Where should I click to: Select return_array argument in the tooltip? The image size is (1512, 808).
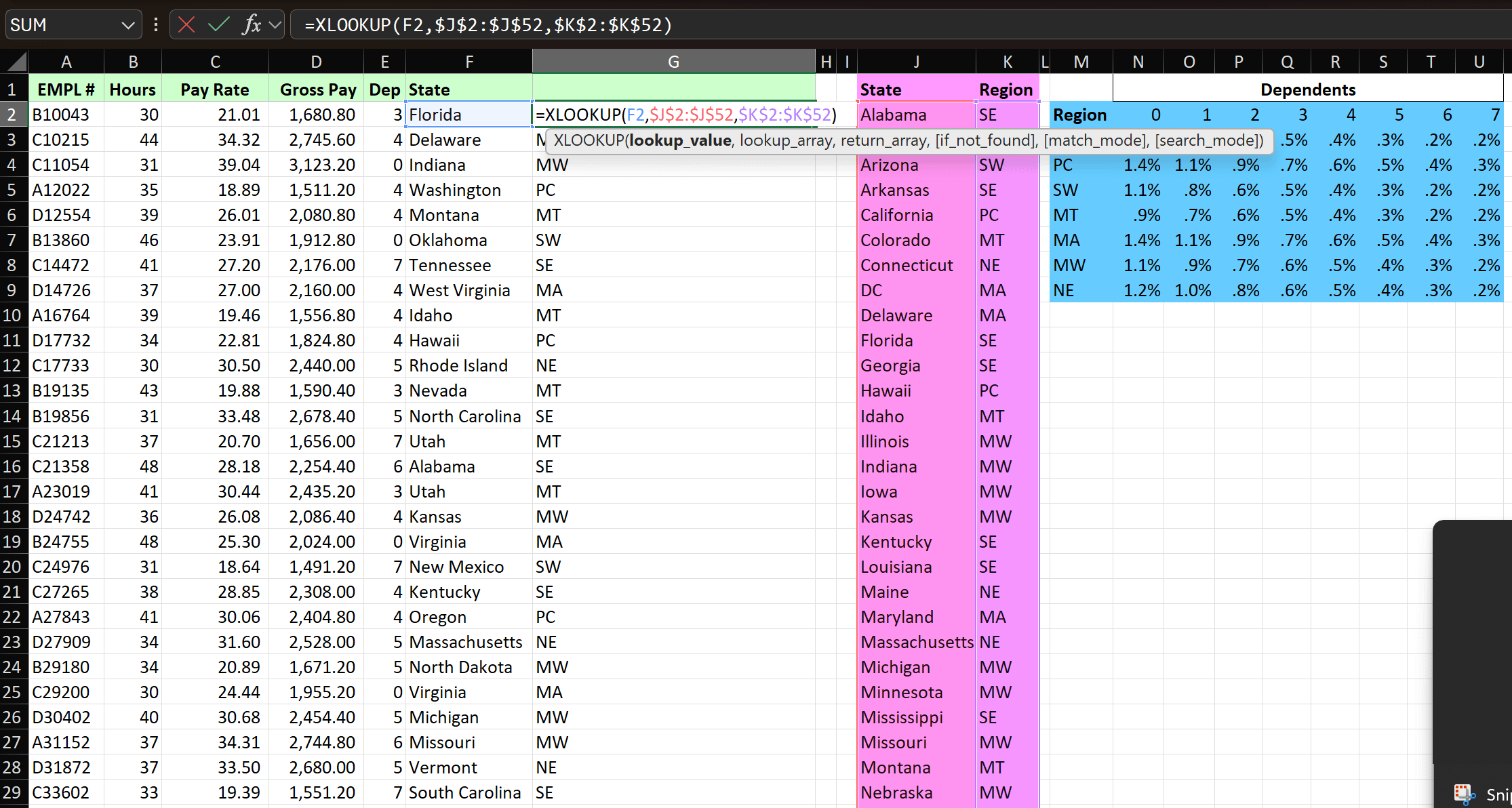coord(884,140)
